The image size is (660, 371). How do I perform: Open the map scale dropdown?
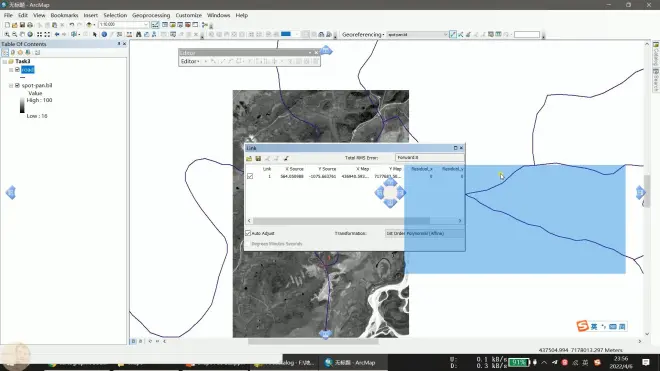point(146,25)
